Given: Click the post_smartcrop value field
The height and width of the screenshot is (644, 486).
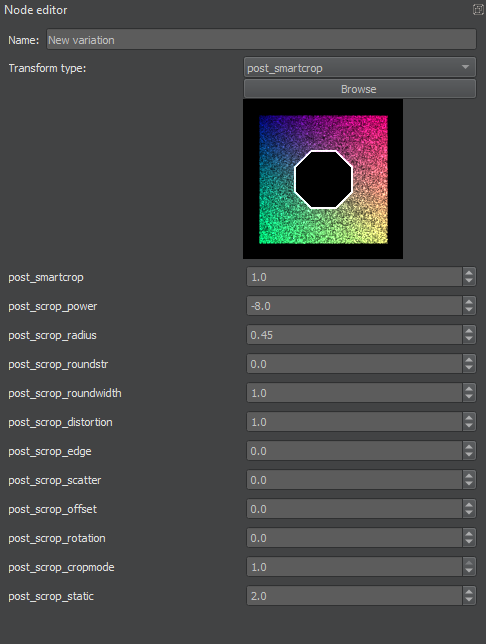Looking at the screenshot, I should [x=355, y=277].
